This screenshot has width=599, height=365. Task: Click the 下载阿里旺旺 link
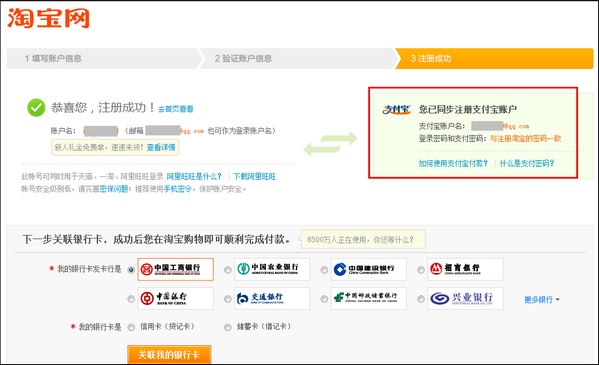pos(254,177)
